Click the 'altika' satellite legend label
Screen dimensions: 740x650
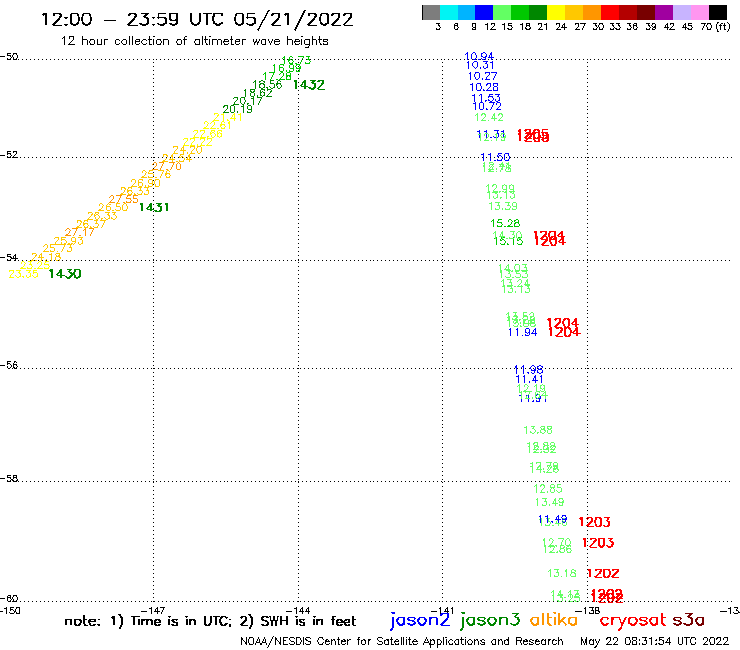pos(554,619)
